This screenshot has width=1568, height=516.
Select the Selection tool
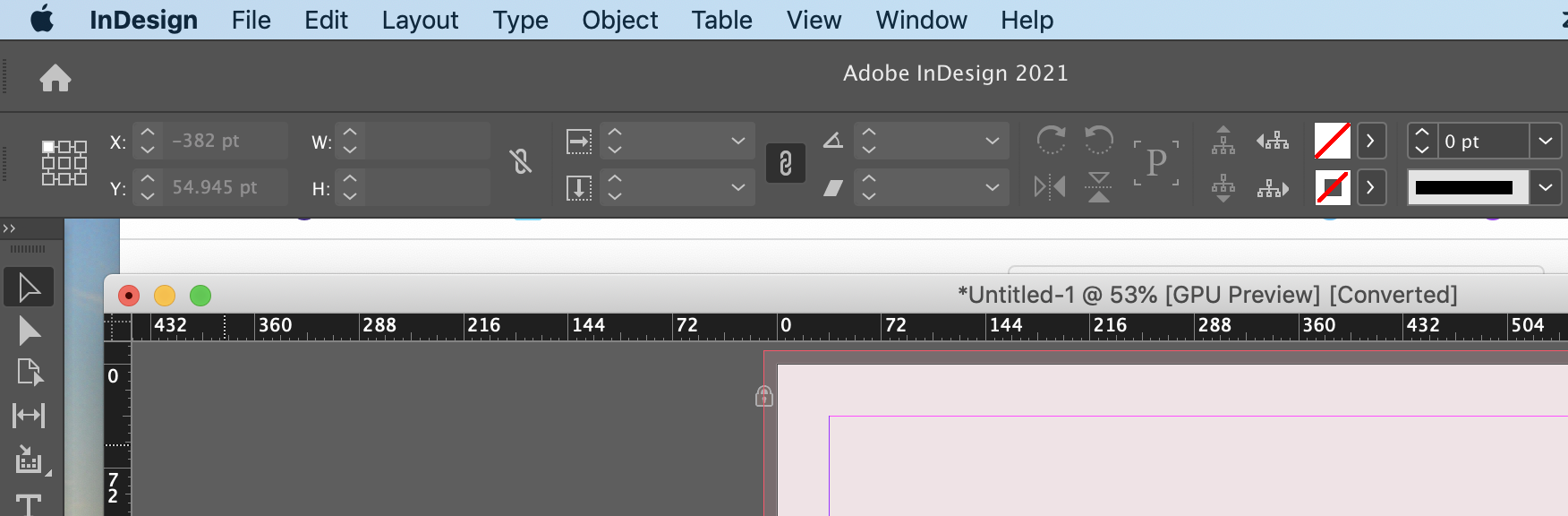[29, 287]
